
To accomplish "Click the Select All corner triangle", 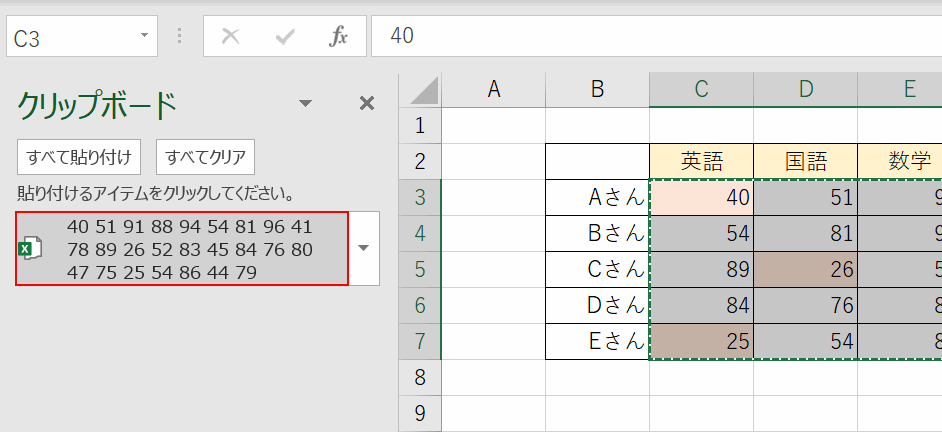I will click(x=421, y=90).
